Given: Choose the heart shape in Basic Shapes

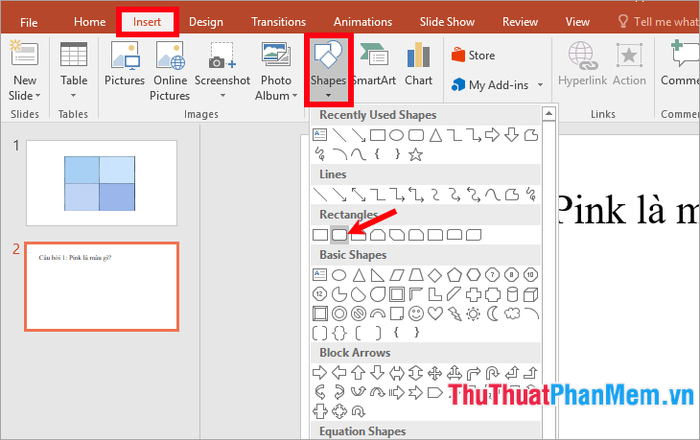Looking at the screenshot, I should point(435,313).
